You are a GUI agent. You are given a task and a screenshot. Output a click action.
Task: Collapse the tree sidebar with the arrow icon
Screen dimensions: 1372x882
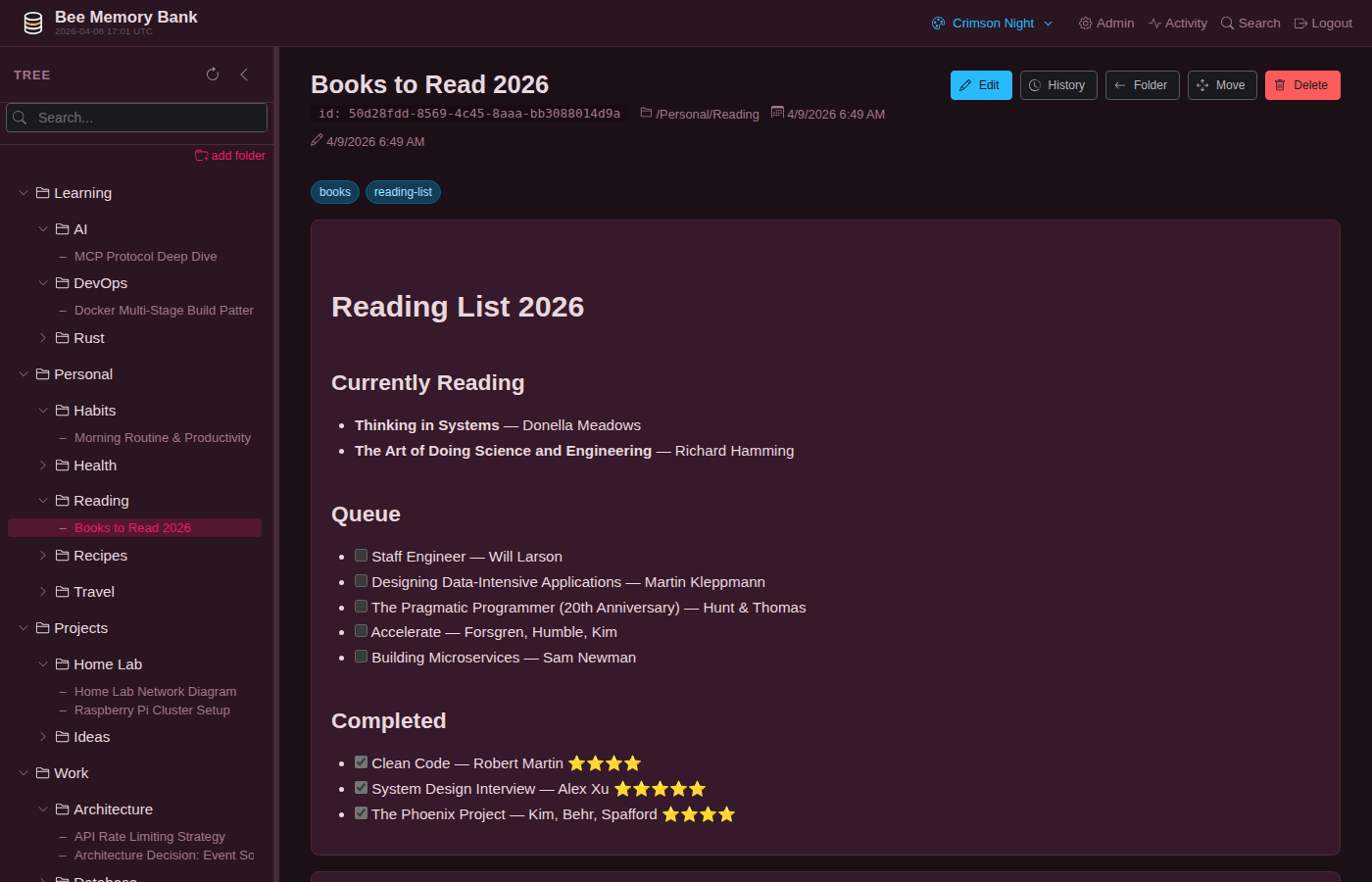[244, 74]
